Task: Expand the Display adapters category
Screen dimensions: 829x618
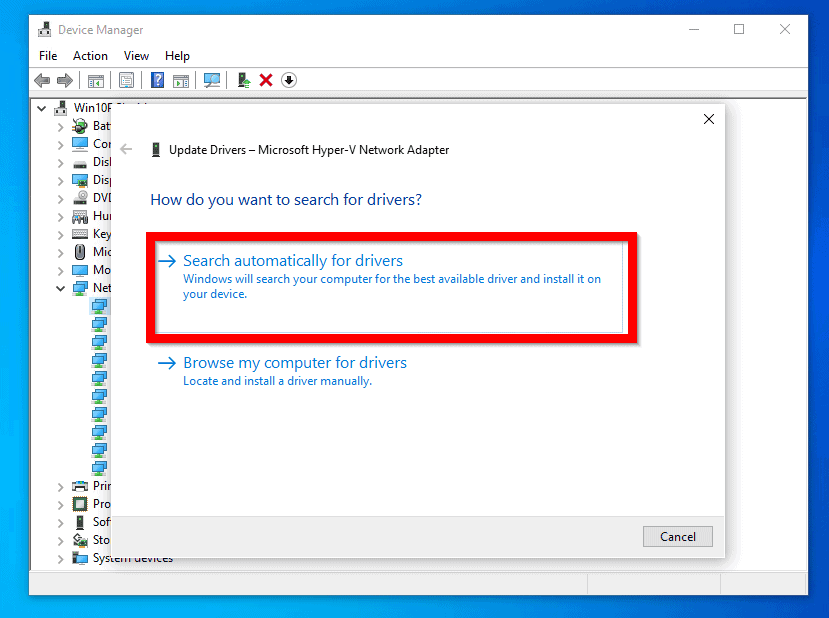Action: pos(60,181)
